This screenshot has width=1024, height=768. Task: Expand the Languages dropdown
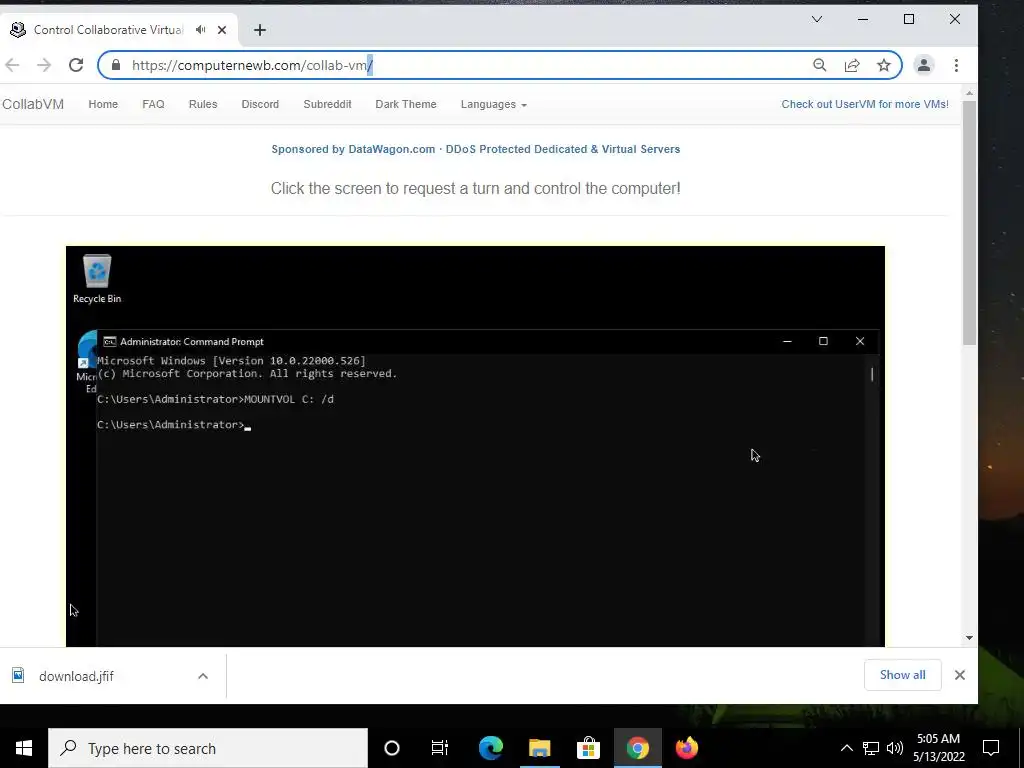[x=493, y=104]
